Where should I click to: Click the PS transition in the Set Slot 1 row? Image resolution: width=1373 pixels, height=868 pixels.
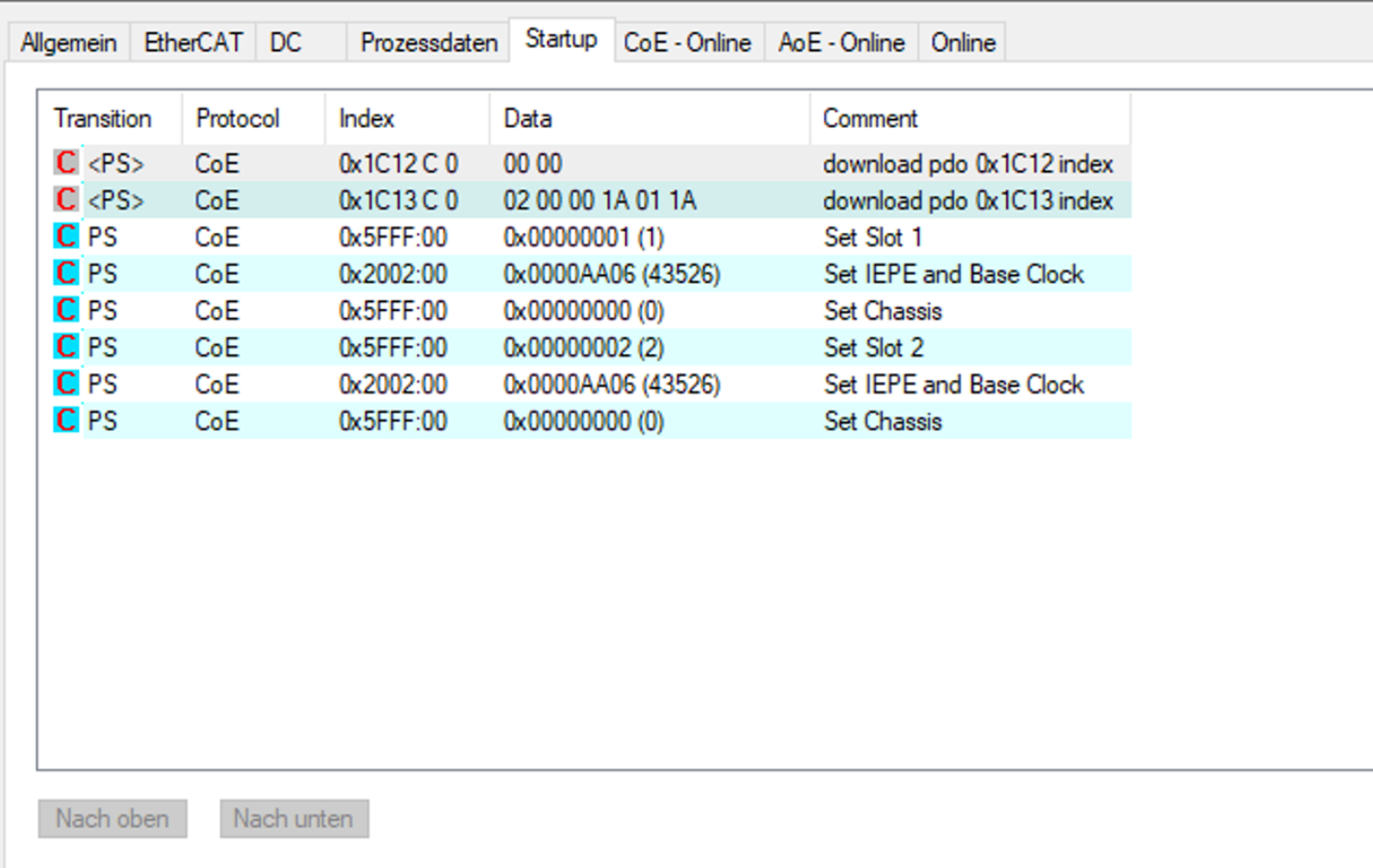(x=102, y=237)
